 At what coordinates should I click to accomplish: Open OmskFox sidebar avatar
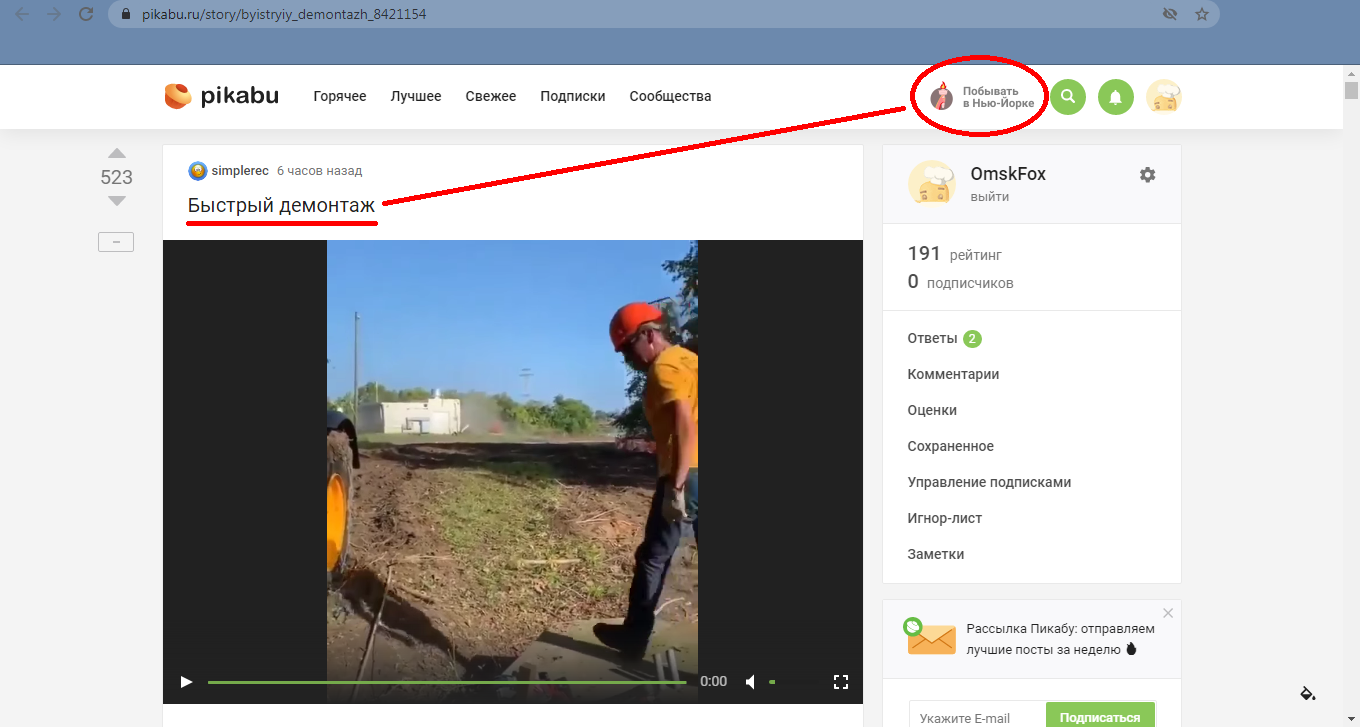(932, 182)
